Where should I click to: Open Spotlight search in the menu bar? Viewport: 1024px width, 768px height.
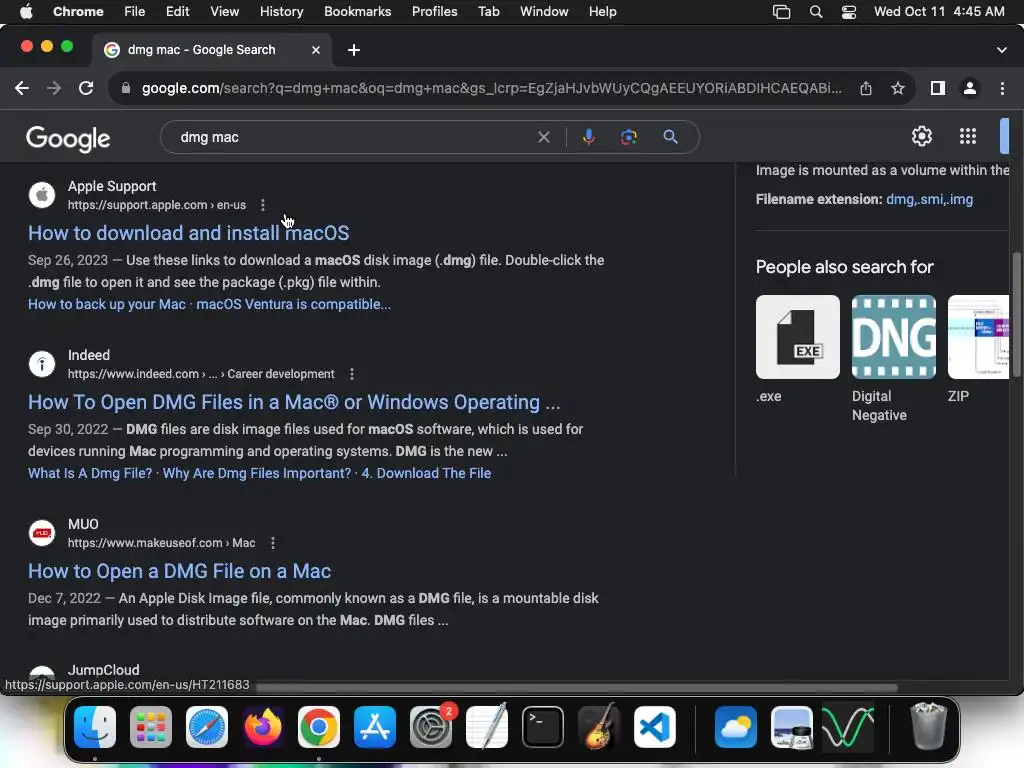pyautogui.click(x=816, y=12)
